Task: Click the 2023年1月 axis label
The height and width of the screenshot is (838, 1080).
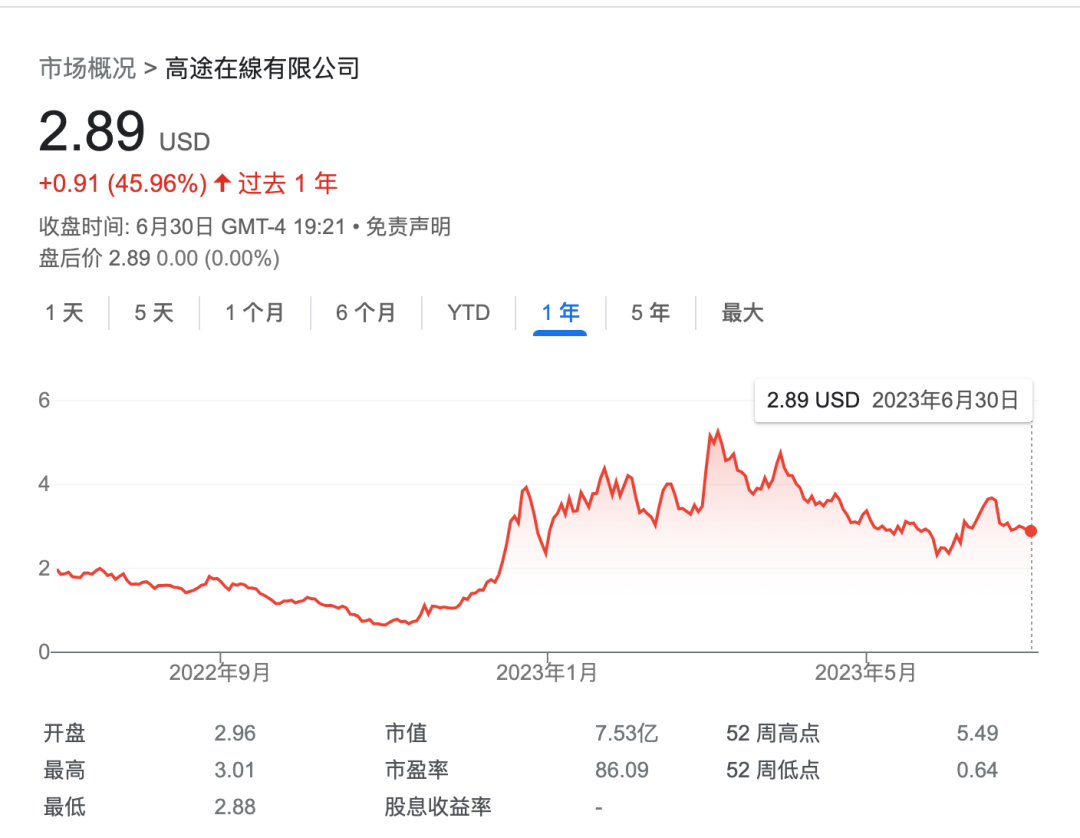Action: [x=547, y=673]
